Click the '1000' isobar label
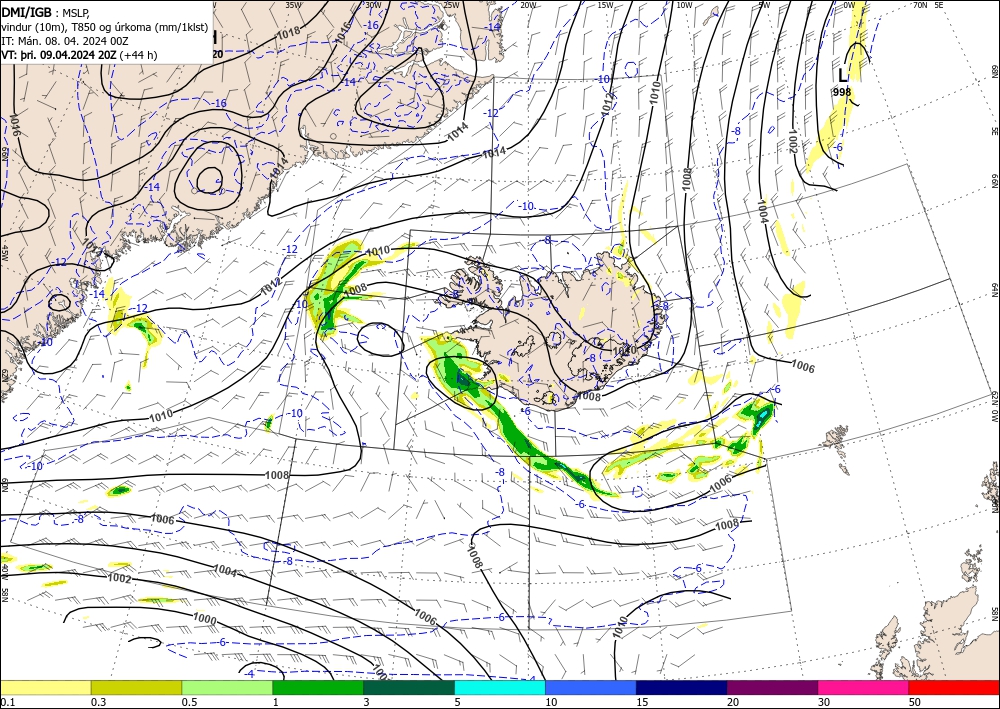Viewport: 1000px width, 709px height. coord(205,619)
